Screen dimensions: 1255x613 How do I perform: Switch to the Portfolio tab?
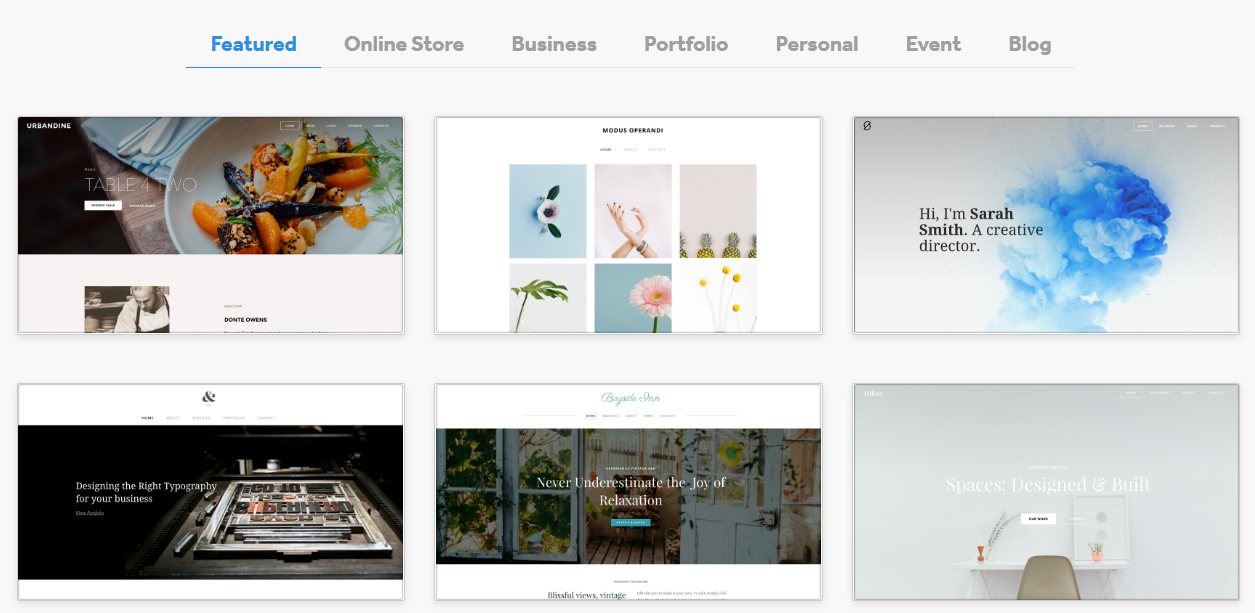coord(686,44)
